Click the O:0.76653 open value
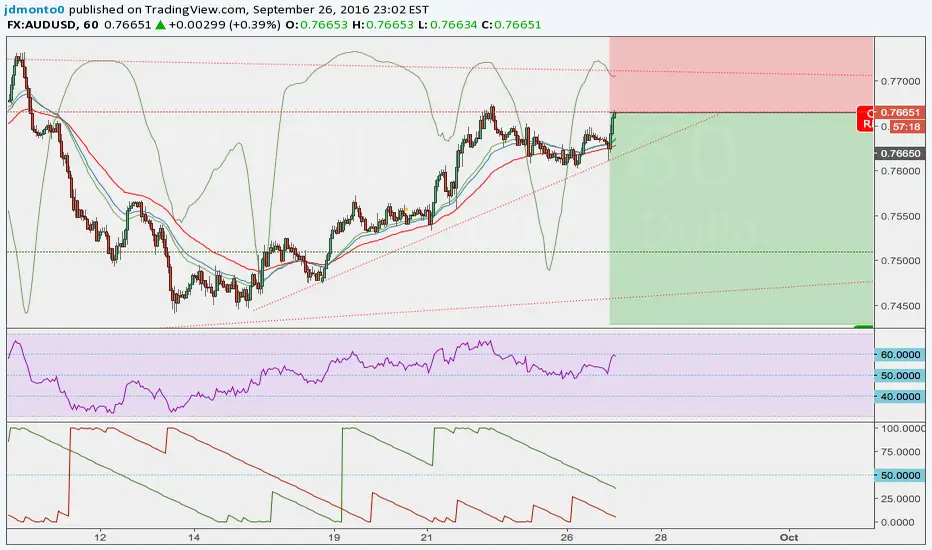932x550 pixels. click(x=316, y=25)
